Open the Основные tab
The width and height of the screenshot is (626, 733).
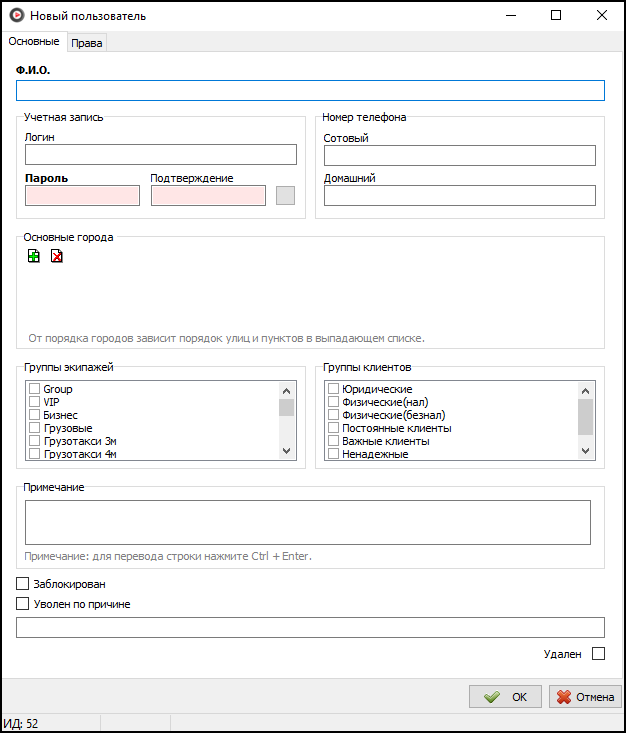tap(33, 41)
